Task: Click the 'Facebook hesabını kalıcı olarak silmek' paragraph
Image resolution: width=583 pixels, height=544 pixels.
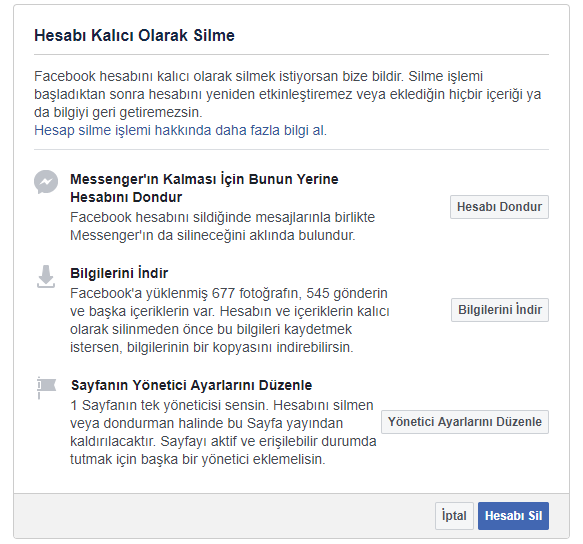Action: (x=287, y=94)
